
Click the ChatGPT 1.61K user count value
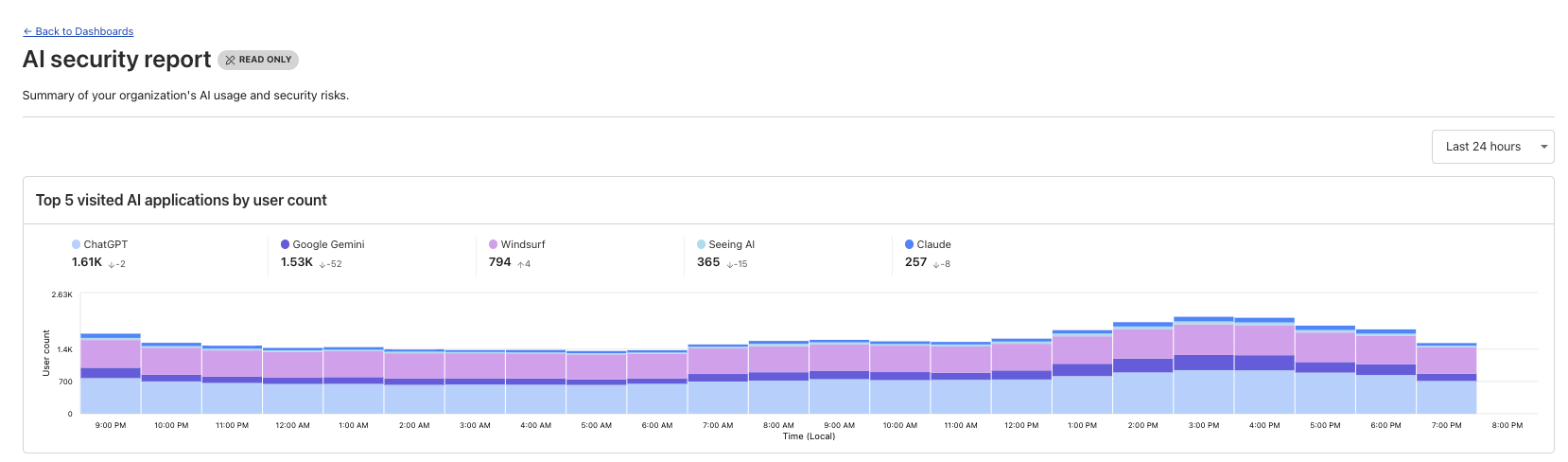(x=86, y=262)
